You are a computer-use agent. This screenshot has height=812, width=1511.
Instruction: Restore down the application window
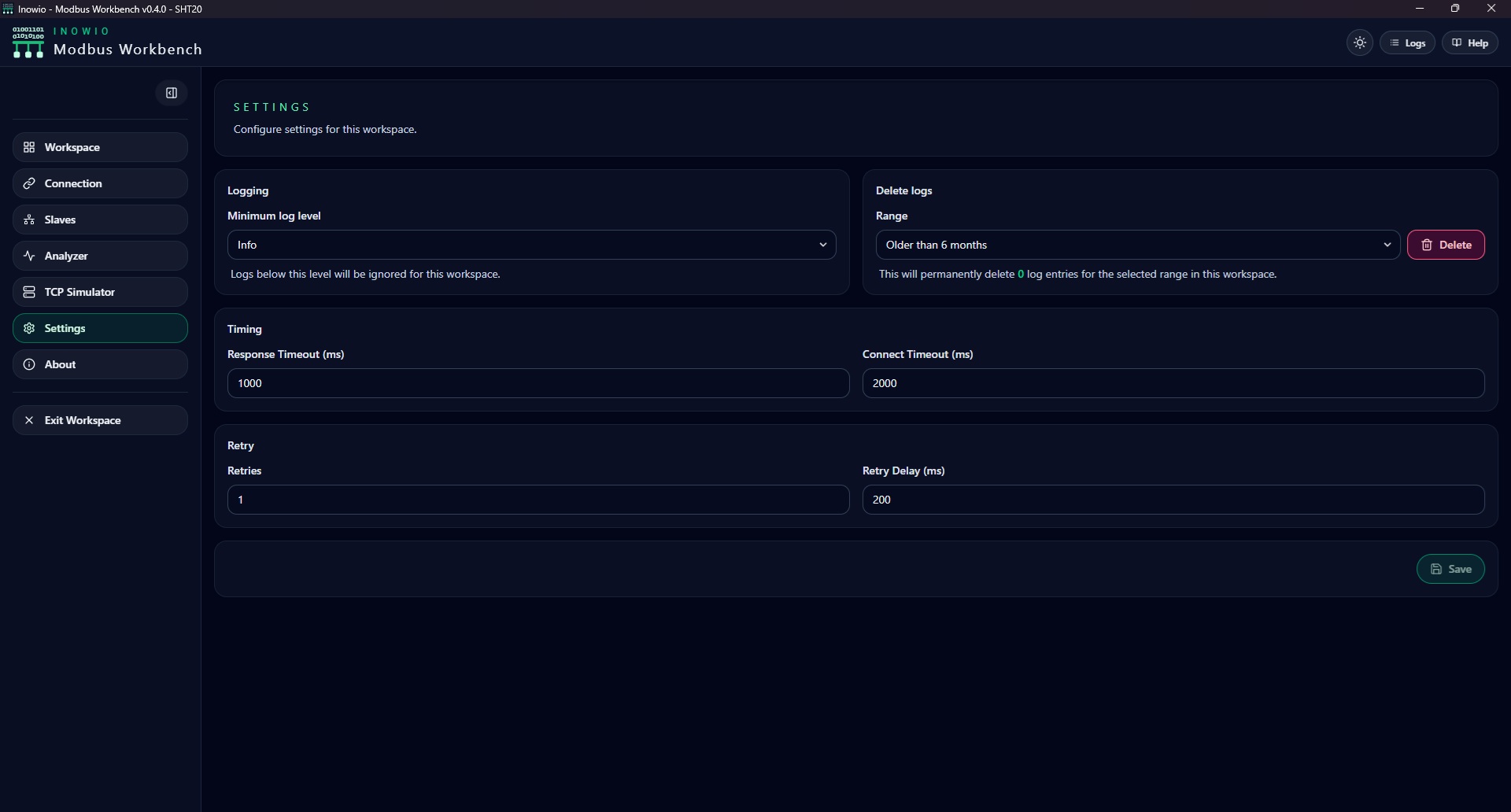(1455, 9)
